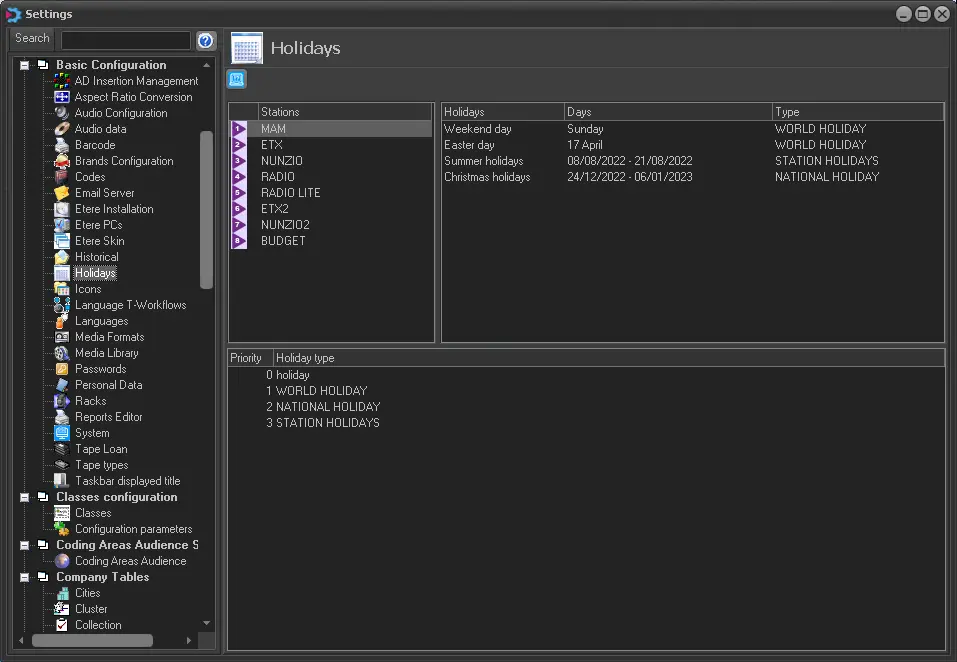Collapse the Basic Configuration tree node
Screen dimensions: 957x662
[24, 65]
